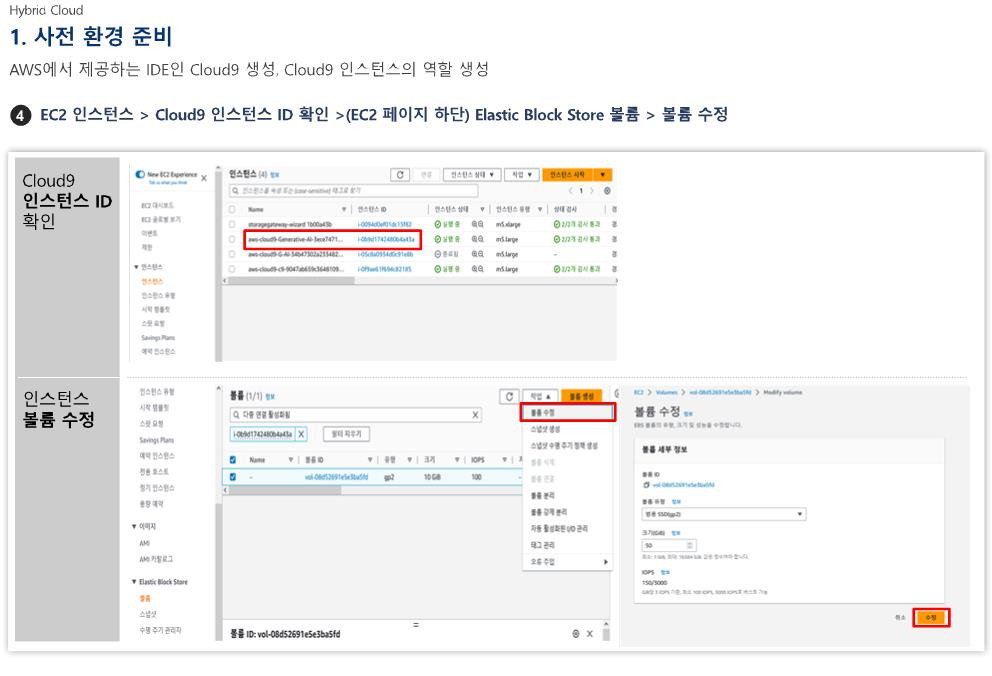This screenshot has height=676, width=992.
Task: Open the 오류 주입 submenu entry
Action: point(567,562)
